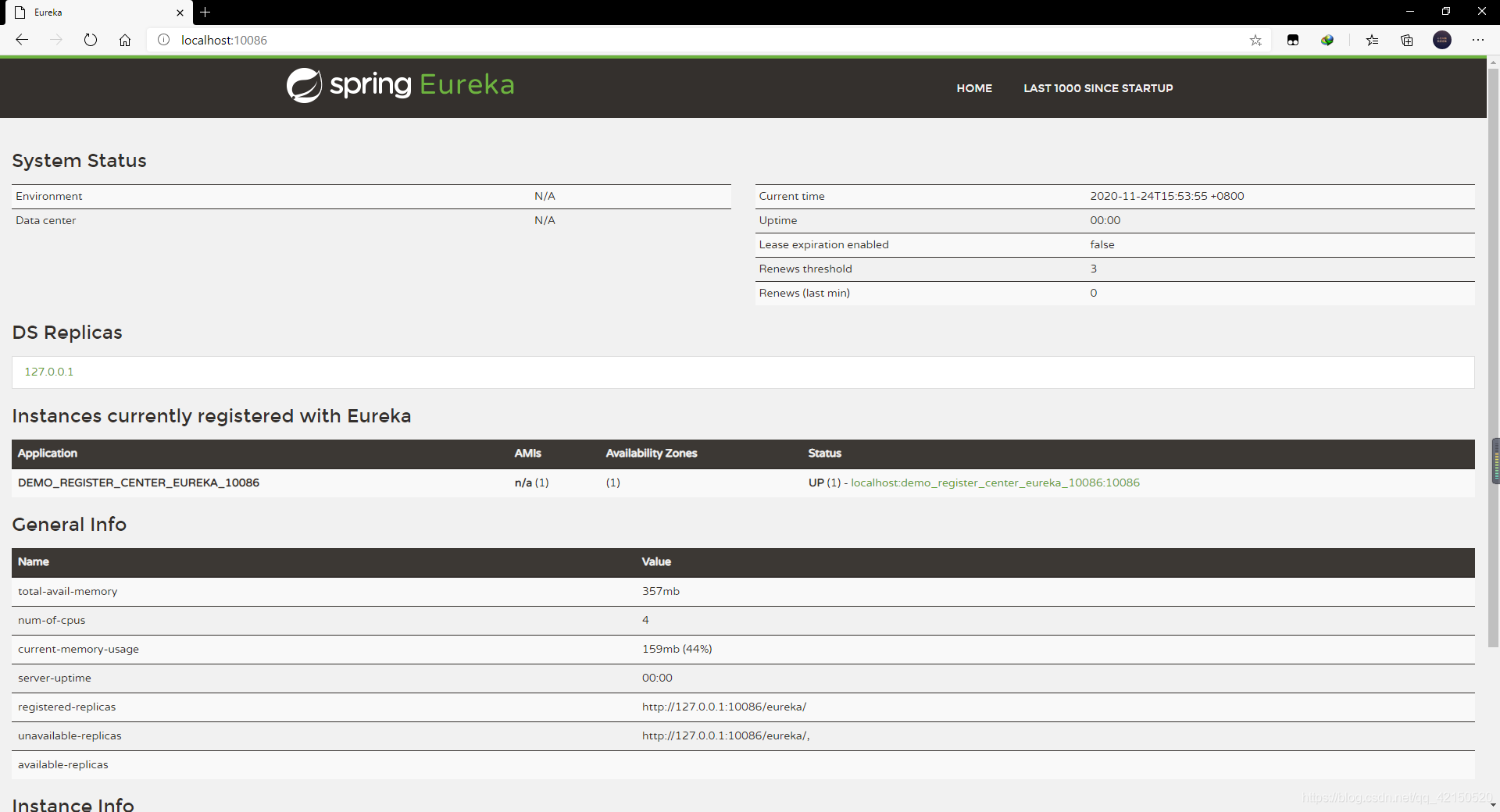This screenshot has width=1500, height=812.
Task: Reload the Eureka page
Action: (91, 40)
